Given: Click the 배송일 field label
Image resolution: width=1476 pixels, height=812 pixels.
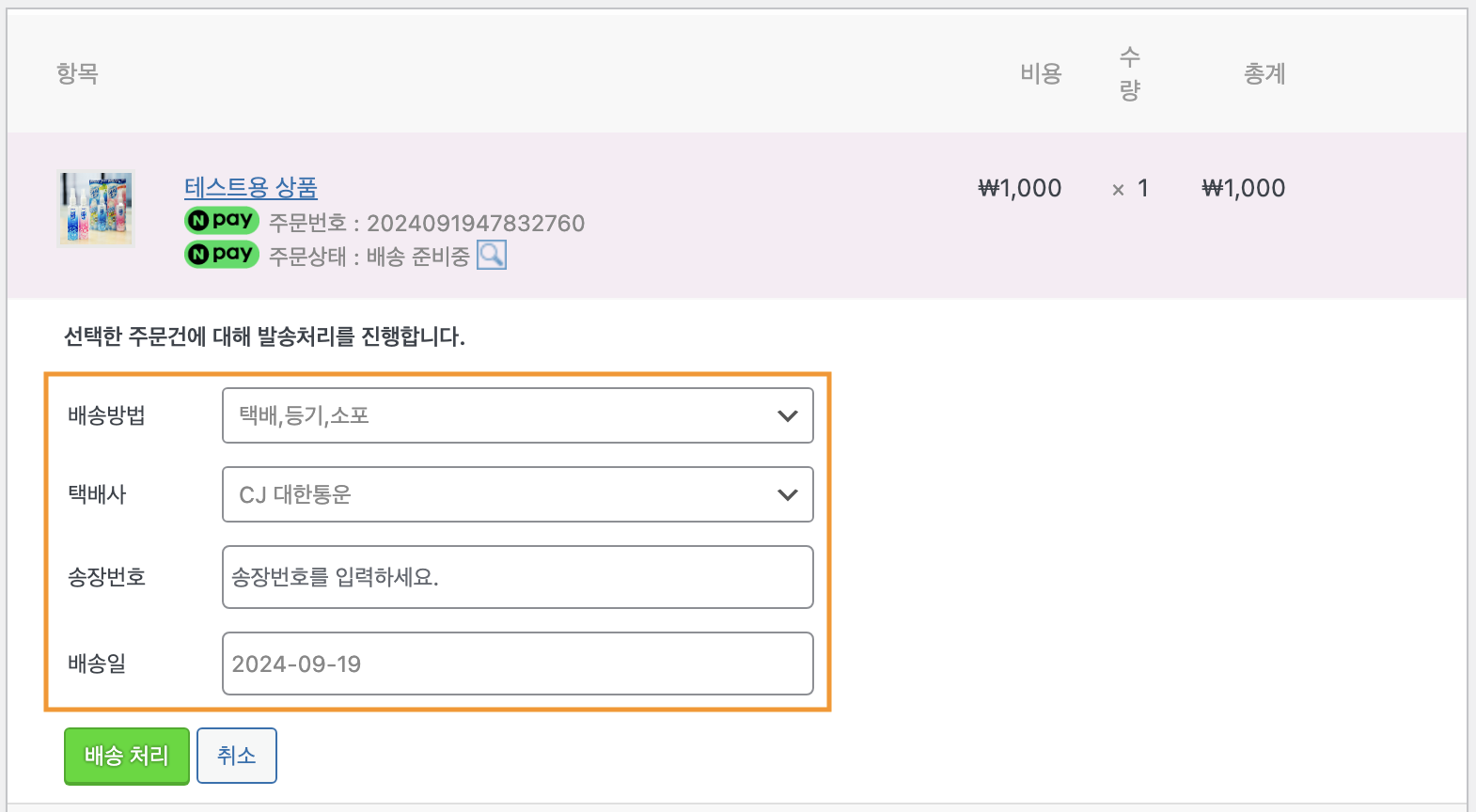Looking at the screenshot, I should click(97, 664).
